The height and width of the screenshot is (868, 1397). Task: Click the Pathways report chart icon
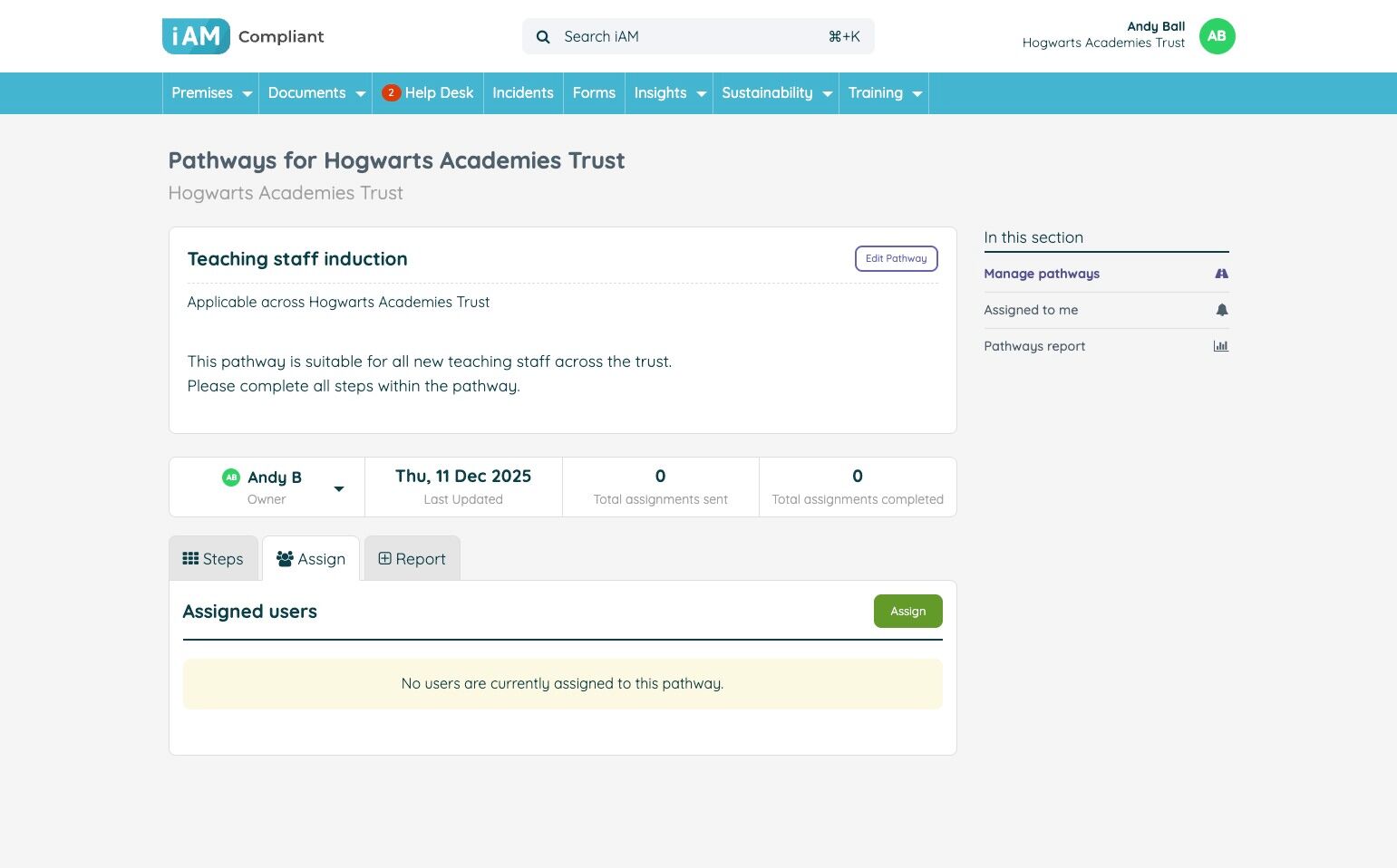click(x=1221, y=346)
